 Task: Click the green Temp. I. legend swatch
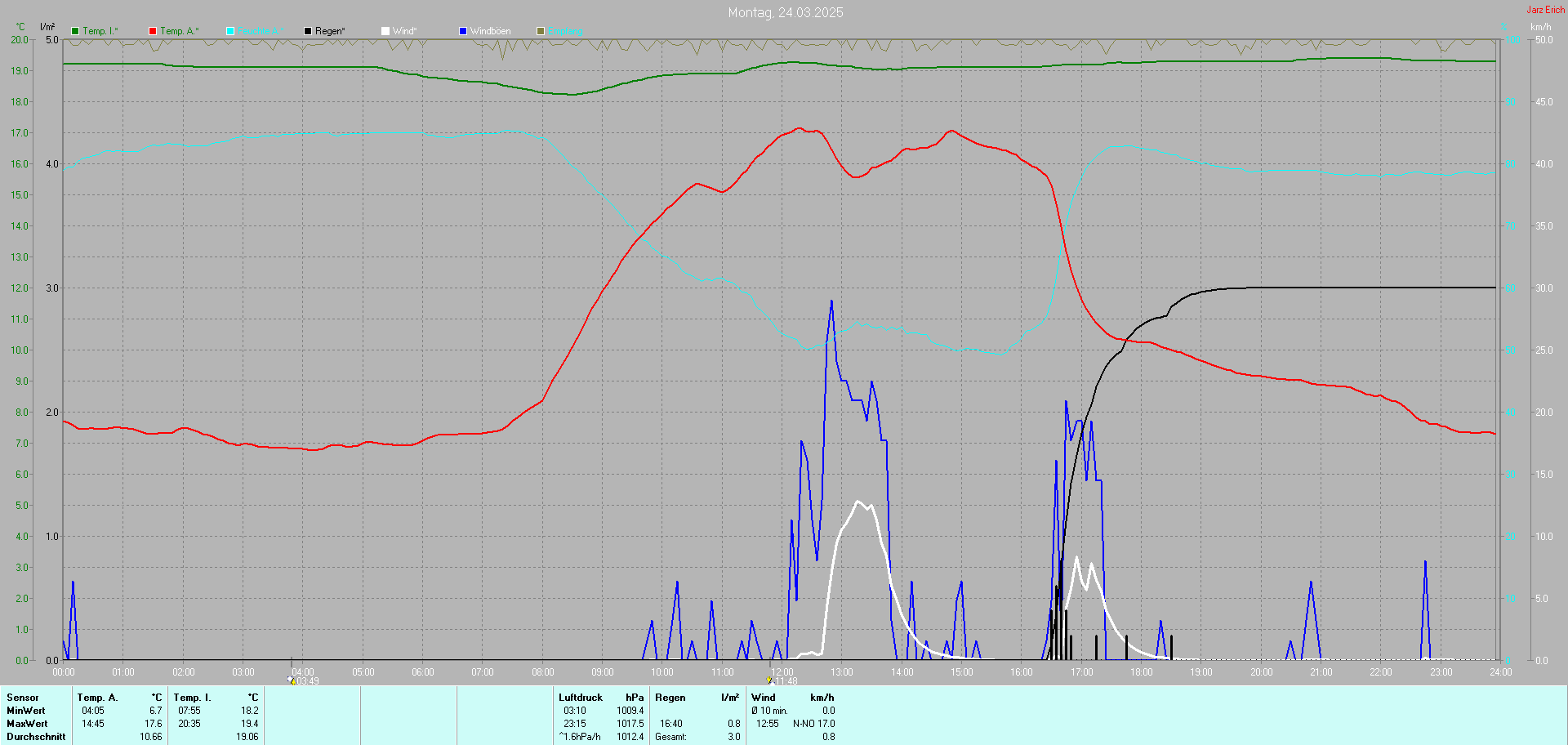[75, 31]
